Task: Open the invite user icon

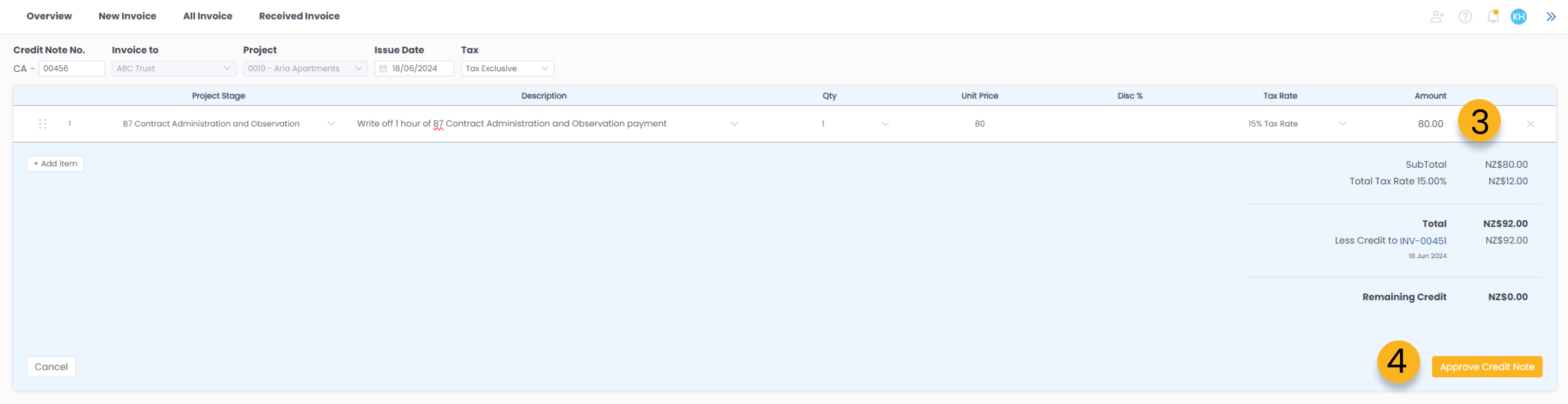Action: (x=1436, y=16)
